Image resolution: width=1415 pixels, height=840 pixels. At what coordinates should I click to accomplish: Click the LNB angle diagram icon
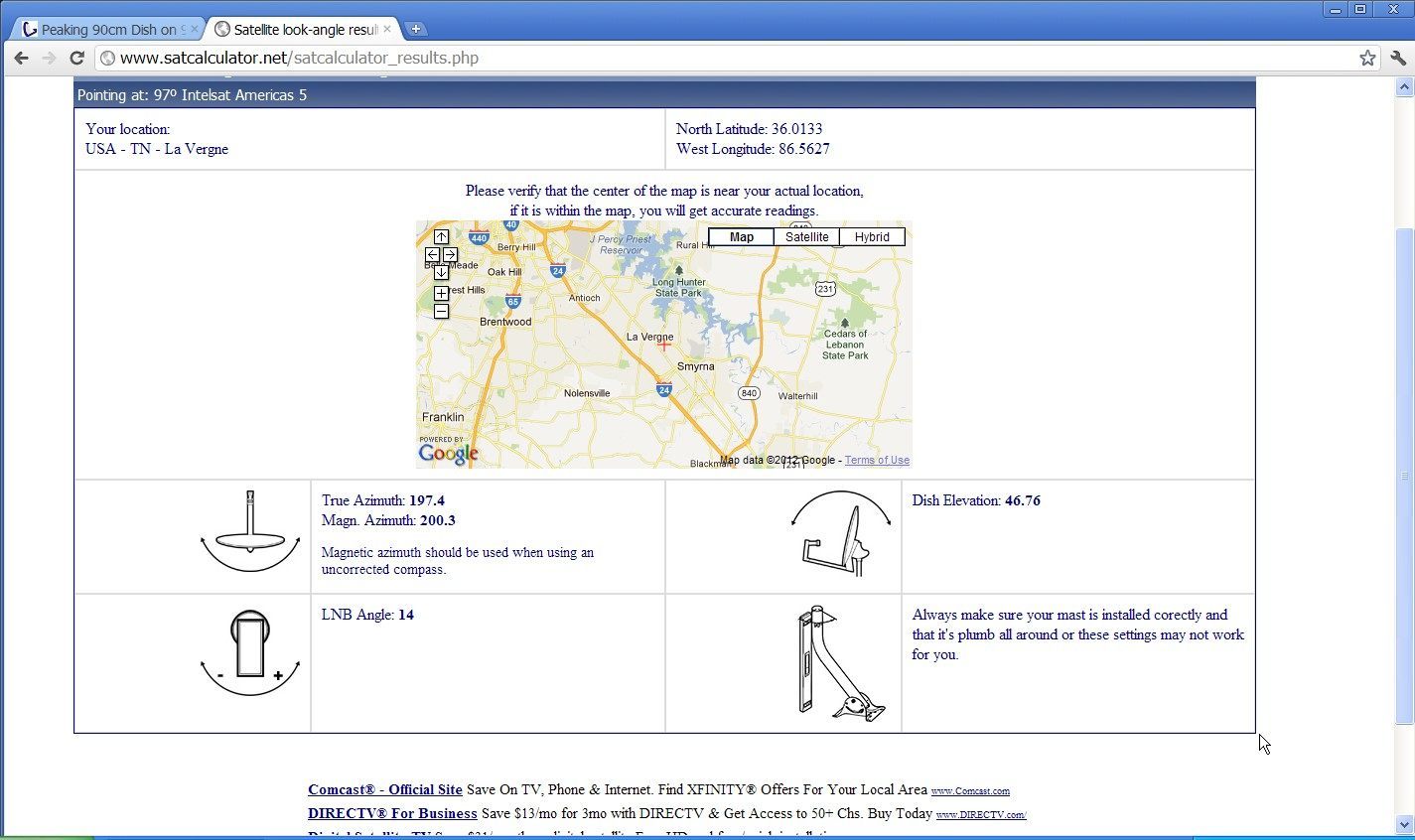pyautogui.click(x=250, y=653)
